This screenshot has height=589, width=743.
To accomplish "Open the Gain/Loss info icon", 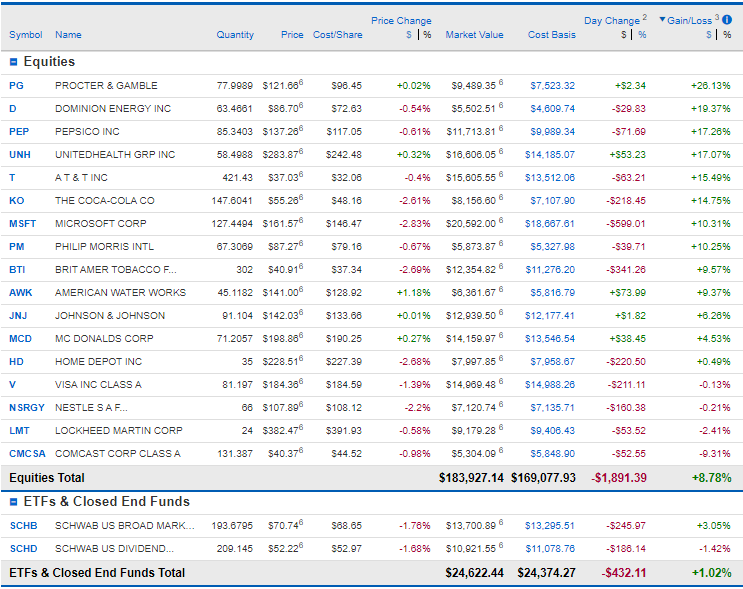I will click(x=727, y=20).
